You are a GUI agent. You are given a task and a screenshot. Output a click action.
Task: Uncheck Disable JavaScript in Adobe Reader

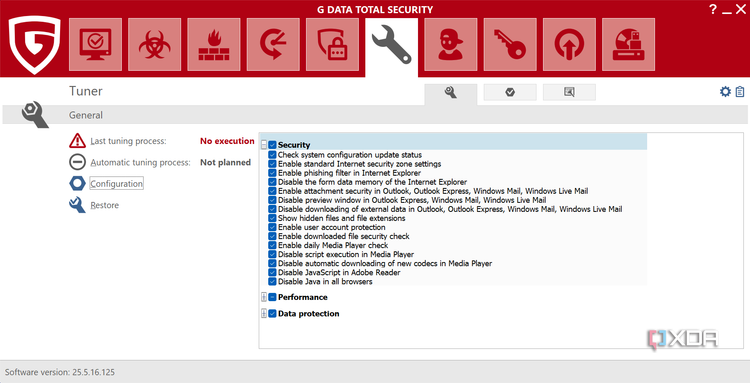(x=272, y=273)
